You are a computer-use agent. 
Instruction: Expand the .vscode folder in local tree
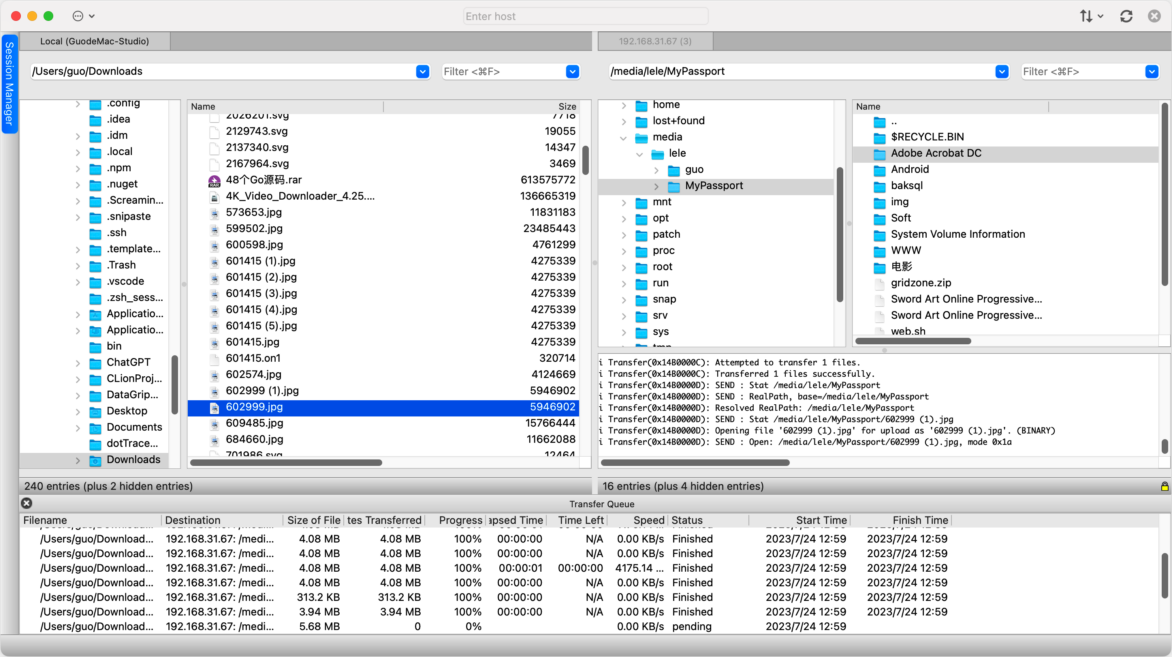click(x=78, y=282)
